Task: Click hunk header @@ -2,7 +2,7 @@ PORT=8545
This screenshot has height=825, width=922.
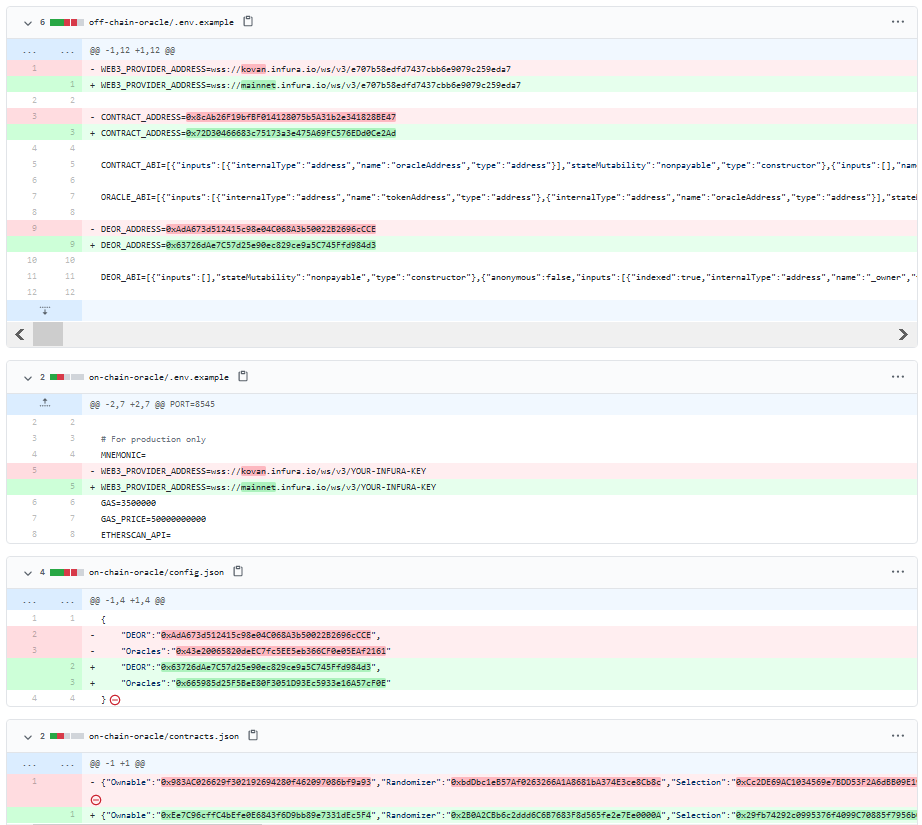Action: 152,405
